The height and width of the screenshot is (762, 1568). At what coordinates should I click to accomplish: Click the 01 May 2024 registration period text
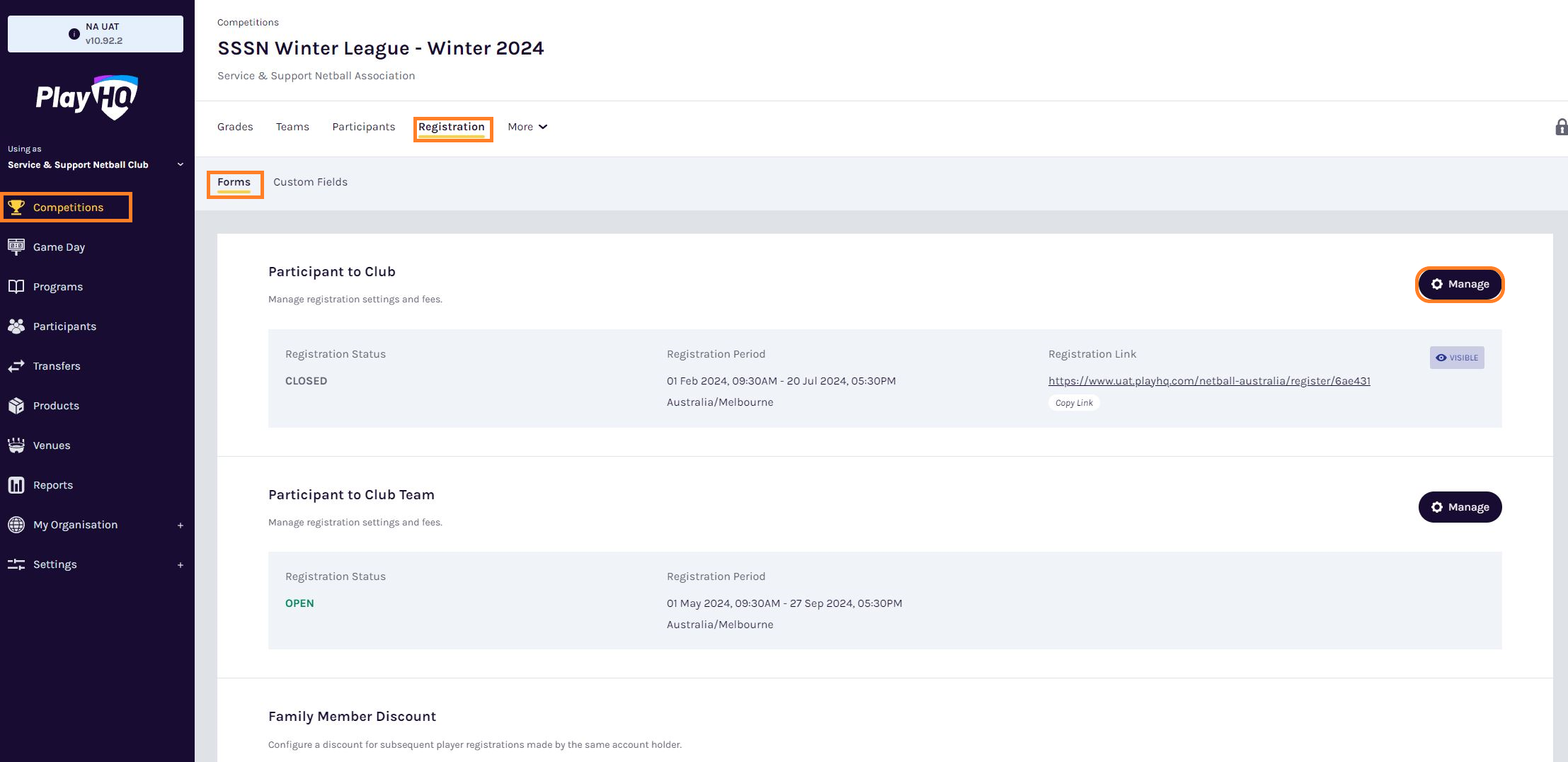click(784, 603)
